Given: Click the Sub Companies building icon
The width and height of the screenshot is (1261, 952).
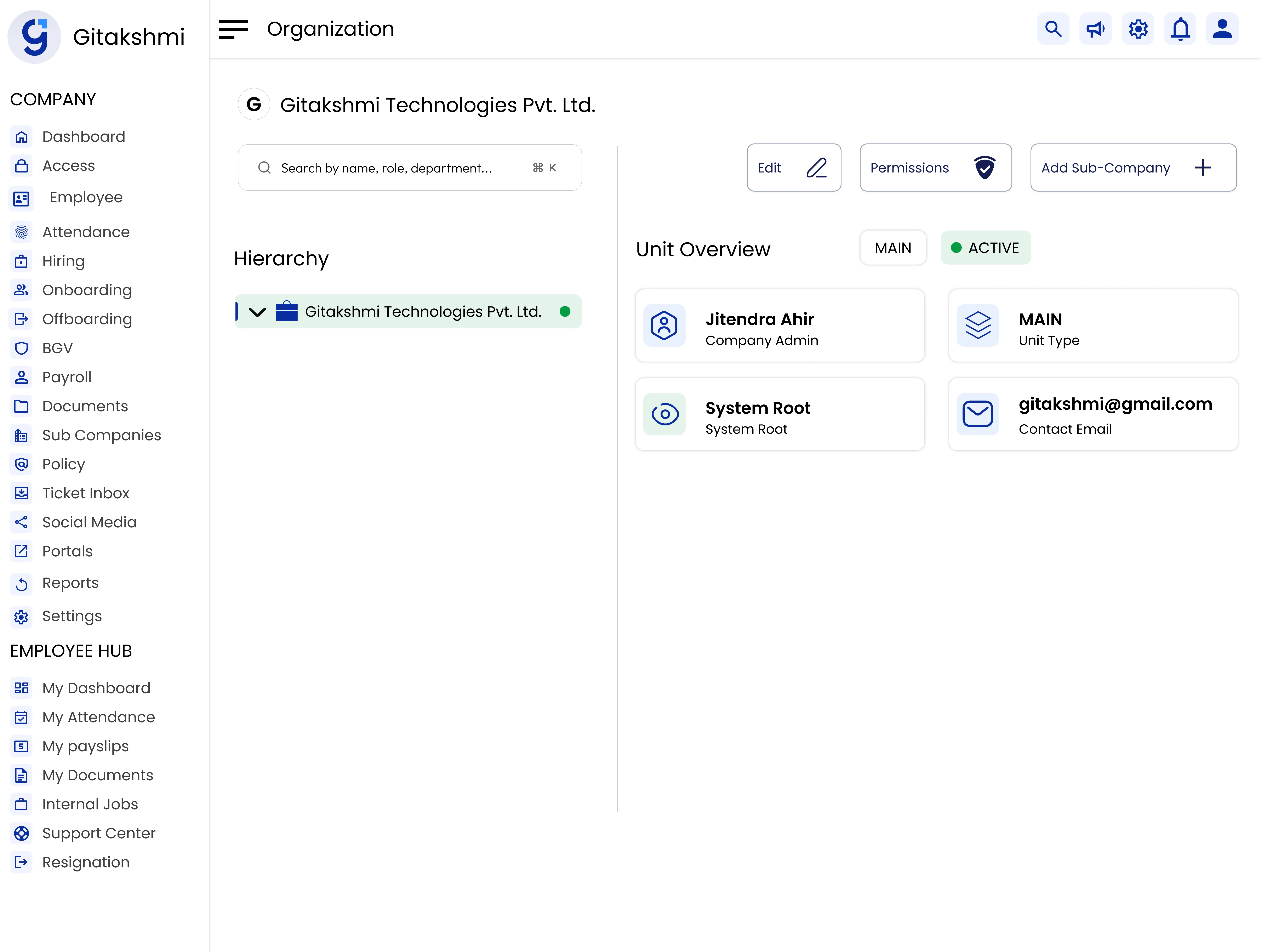Looking at the screenshot, I should click(x=21, y=436).
